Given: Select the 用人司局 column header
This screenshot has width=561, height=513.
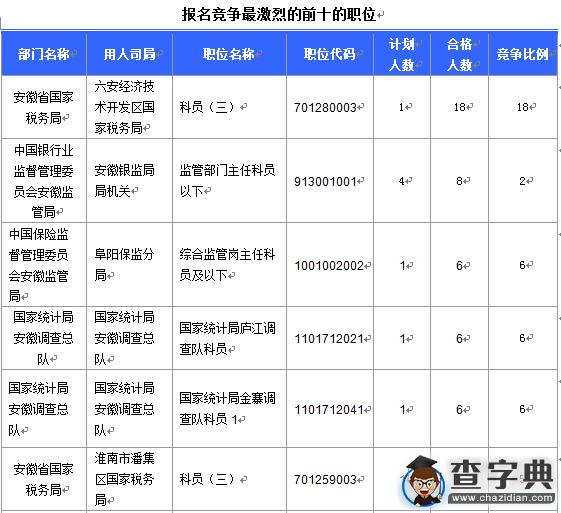Looking at the screenshot, I should coord(130,54).
